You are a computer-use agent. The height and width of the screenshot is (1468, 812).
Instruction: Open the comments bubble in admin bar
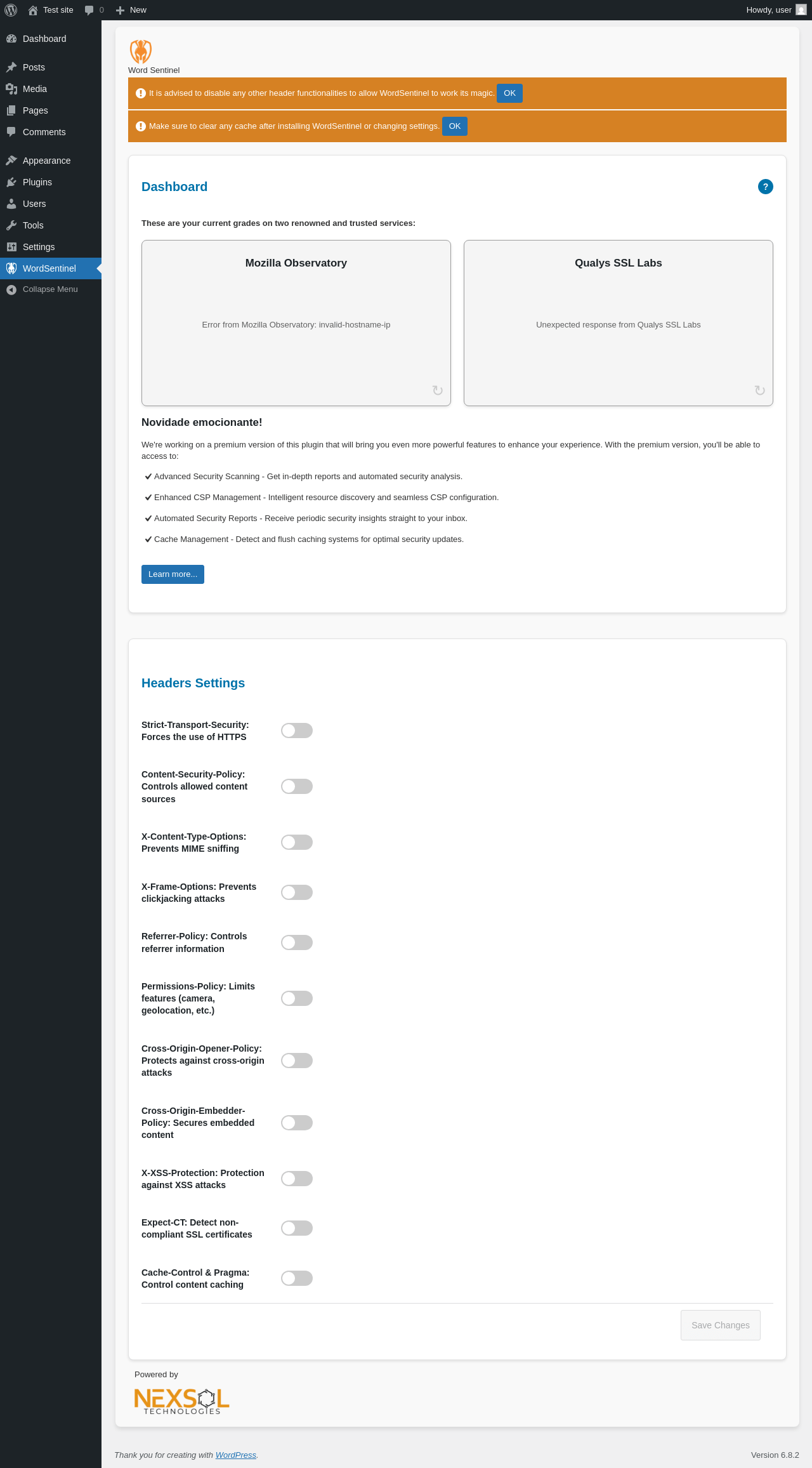(x=94, y=10)
